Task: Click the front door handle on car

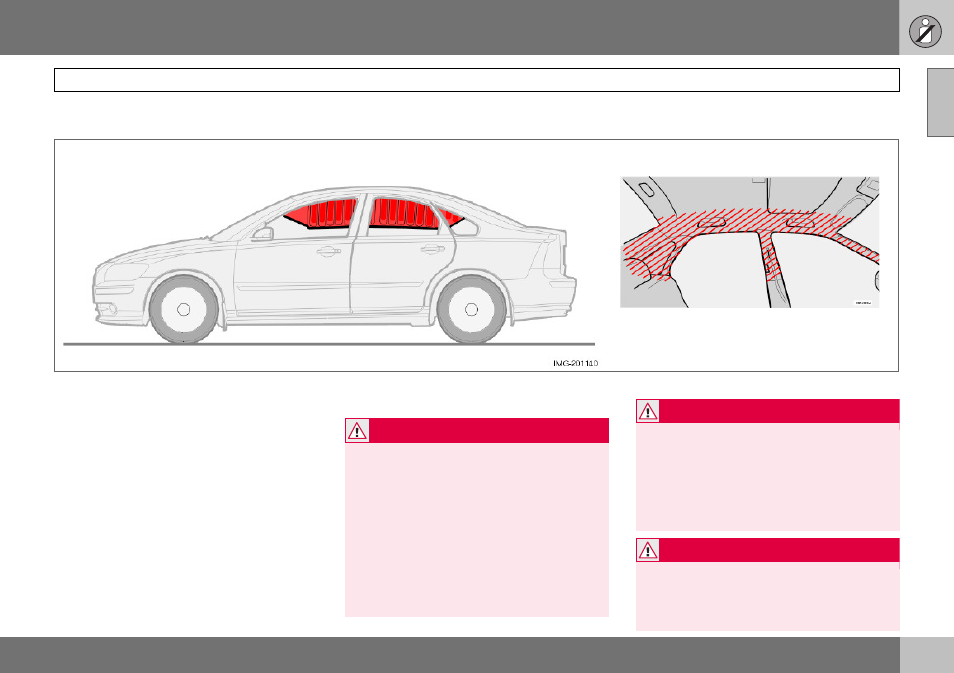Action: click(328, 251)
